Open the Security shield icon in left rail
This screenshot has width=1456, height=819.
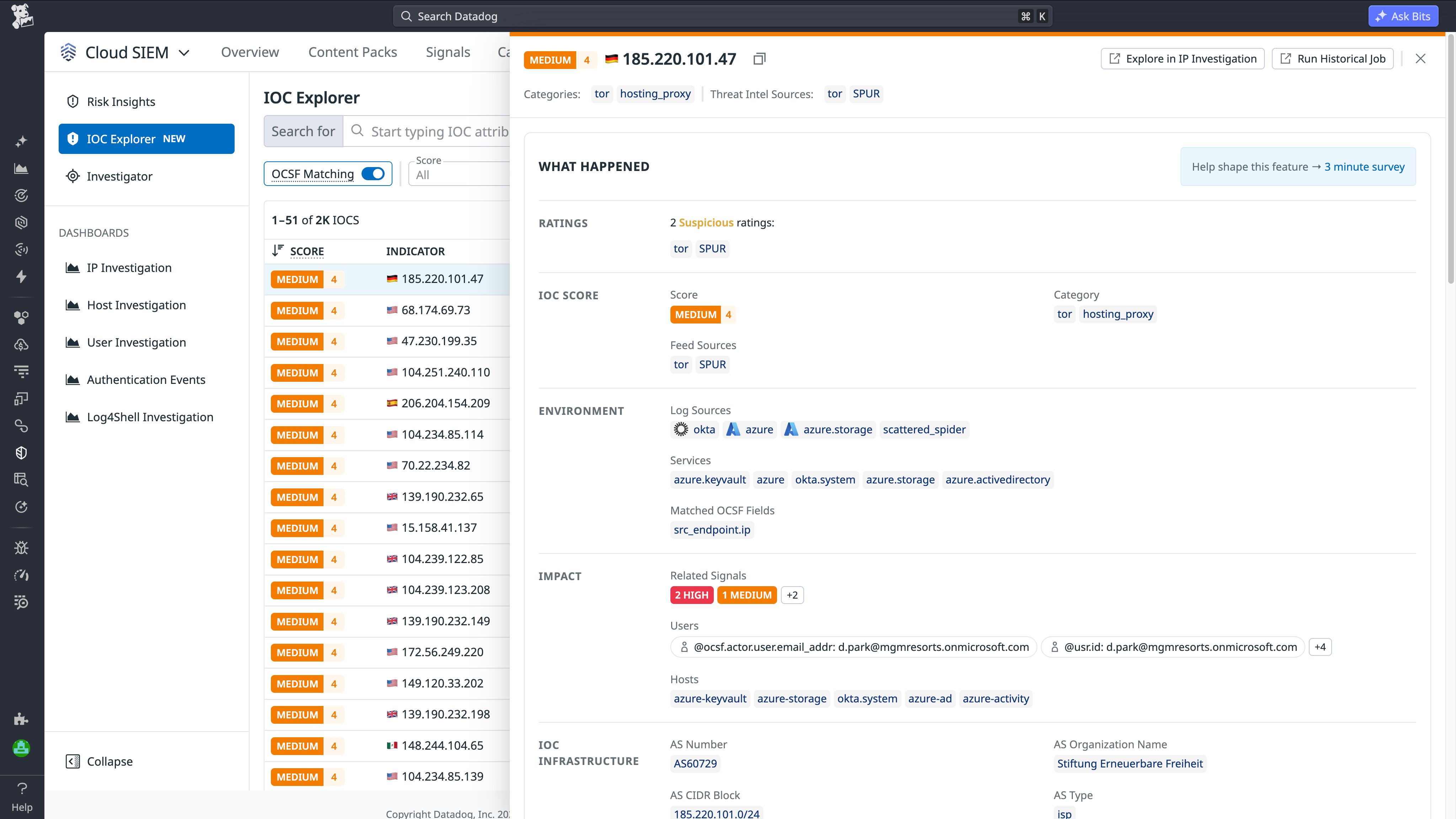pos(21,453)
